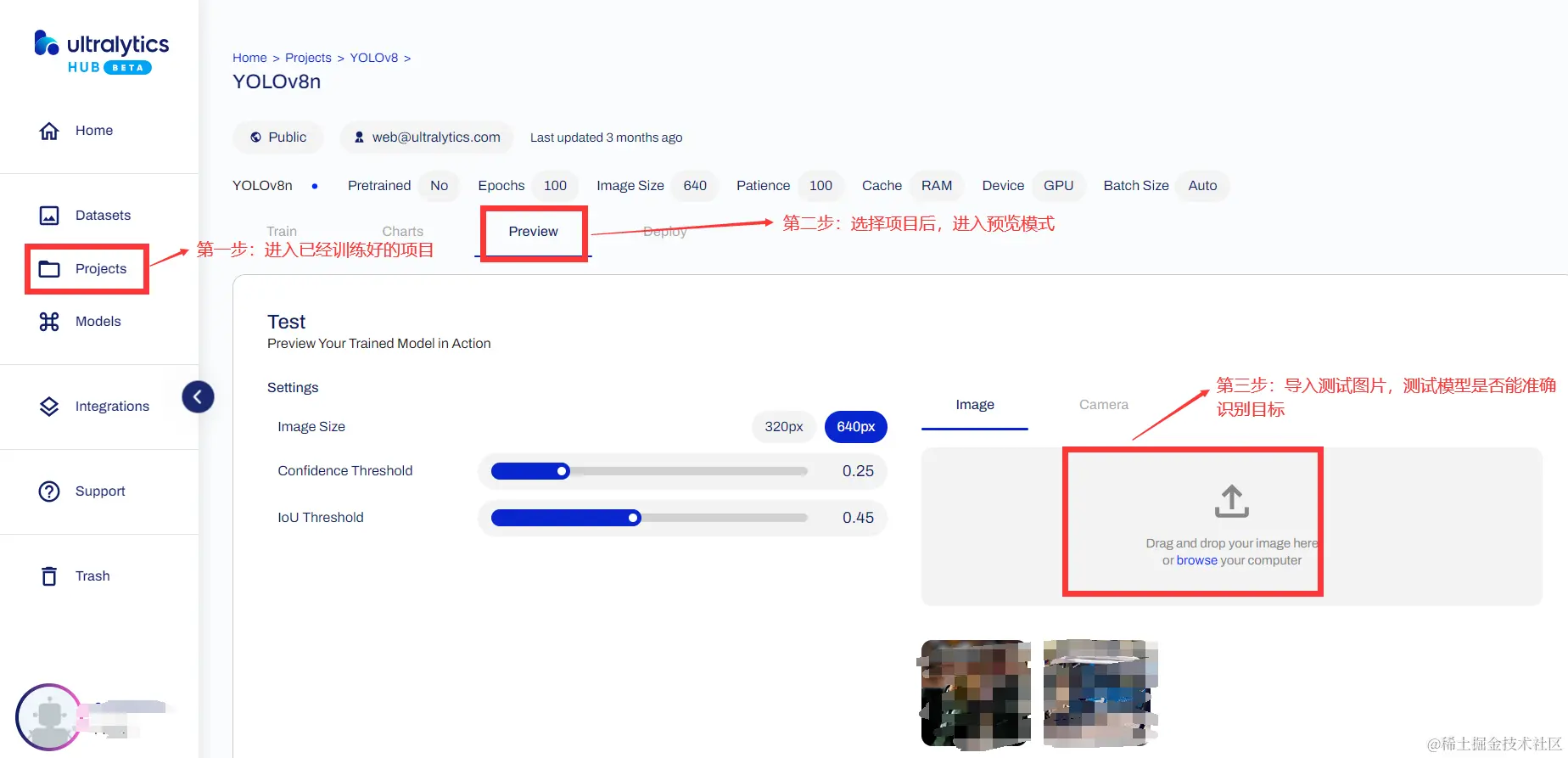This screenshot has height=758, width=1568.
Task: Click Projects in the breadcrumb
Action: point(308,58)
